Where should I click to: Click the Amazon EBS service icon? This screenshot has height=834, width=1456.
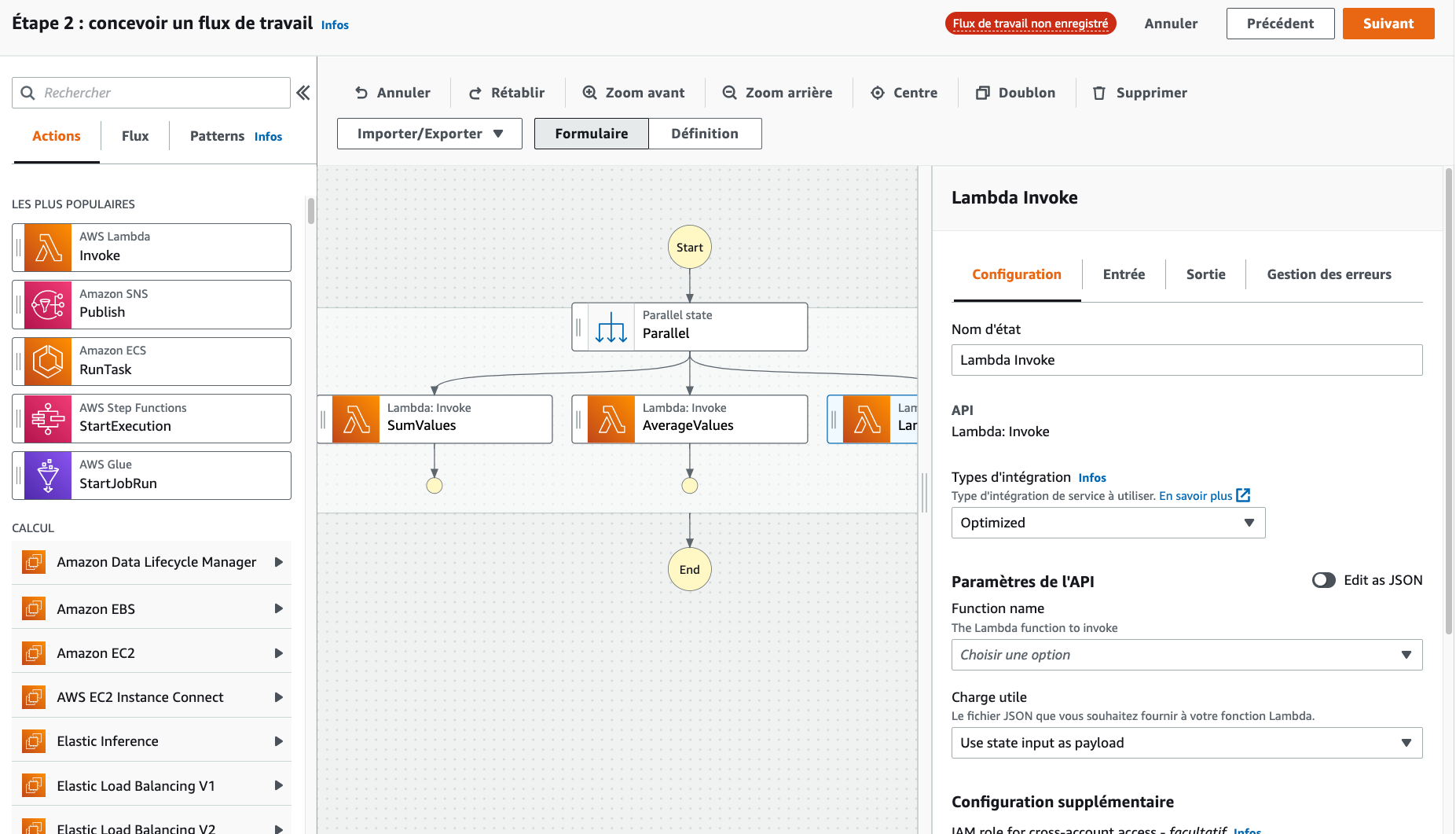[x=34, y=608]
